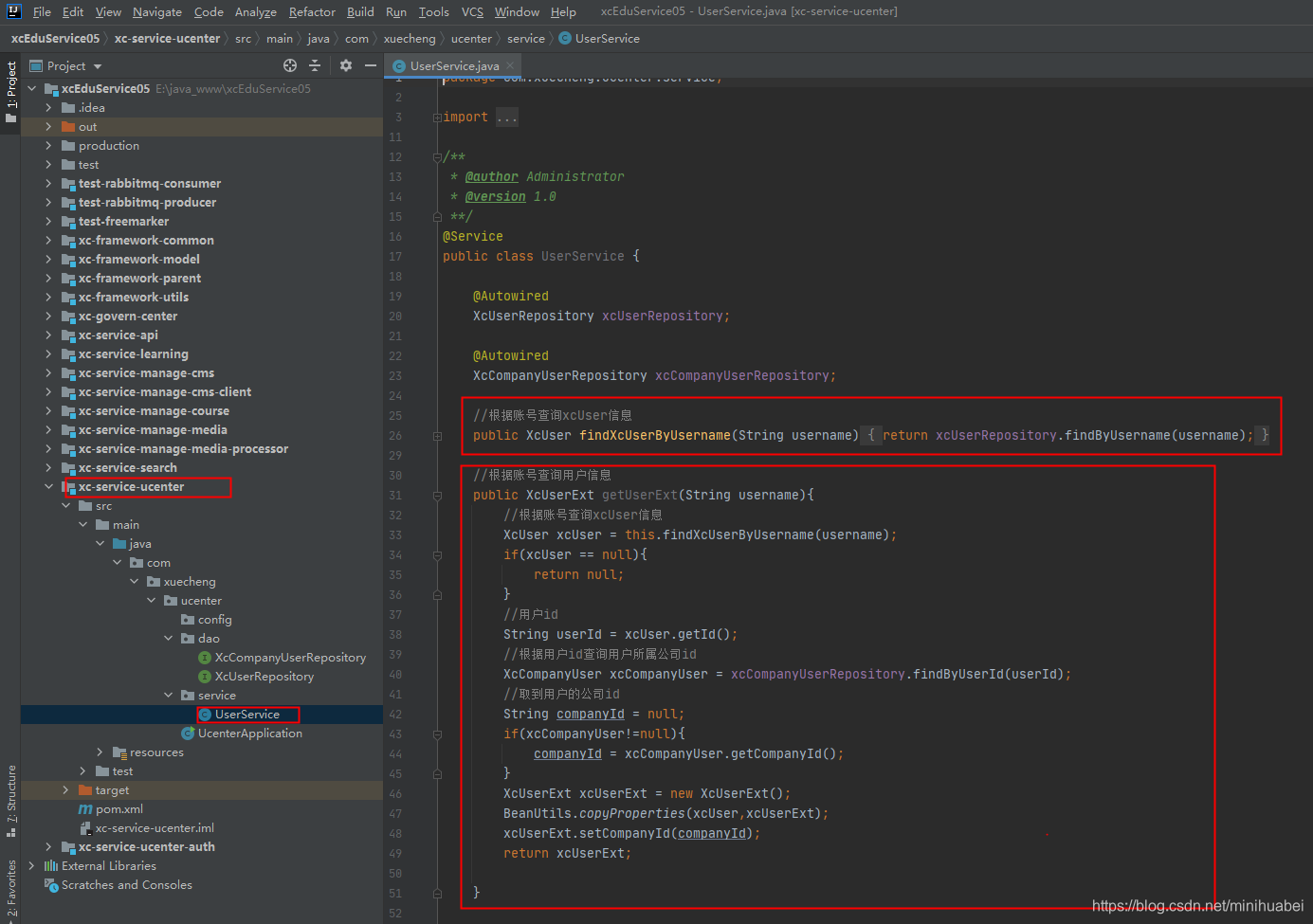Click External Libraries bar-chart icon

click(51, 865)
